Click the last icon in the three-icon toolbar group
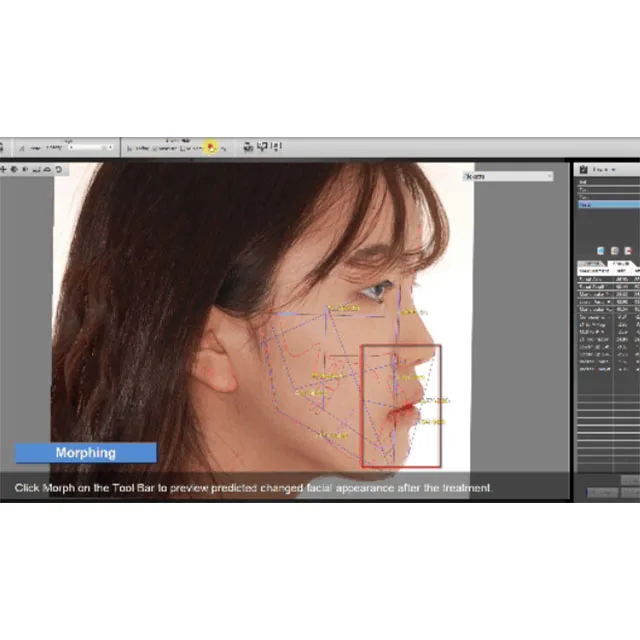The height and width of the screenshot is (640, 640). tap(277, 146)
